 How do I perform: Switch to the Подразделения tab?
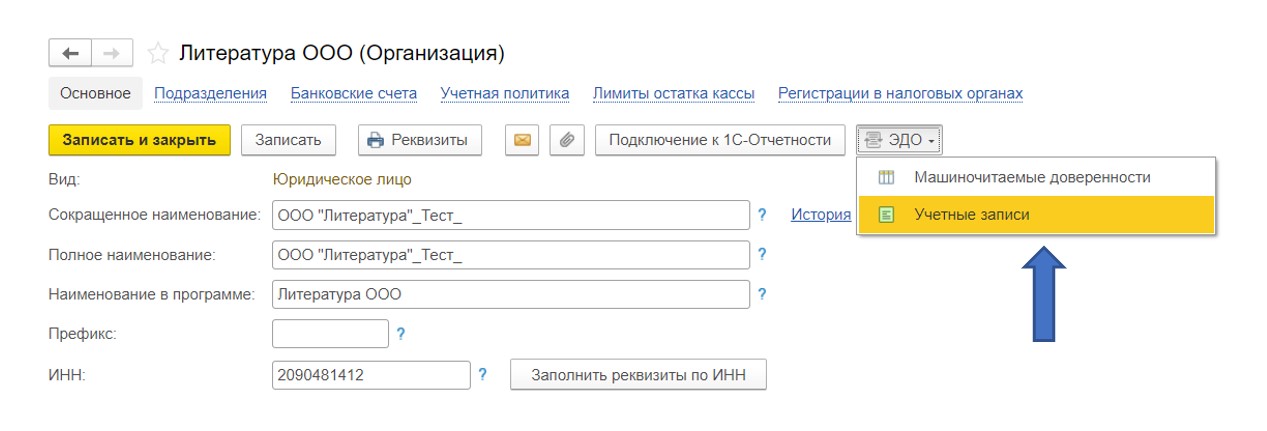click(x=210, y=94)
